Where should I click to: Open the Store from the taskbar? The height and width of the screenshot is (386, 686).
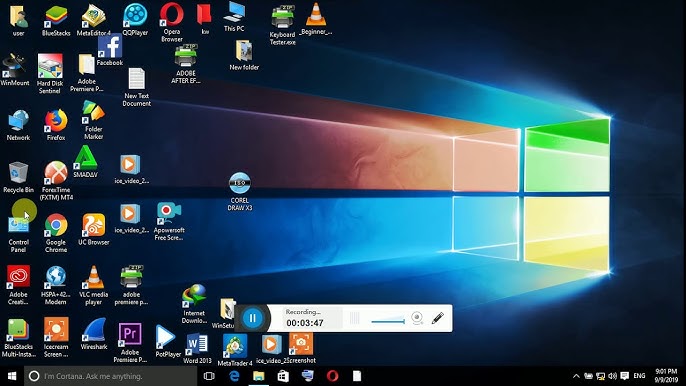283,376
